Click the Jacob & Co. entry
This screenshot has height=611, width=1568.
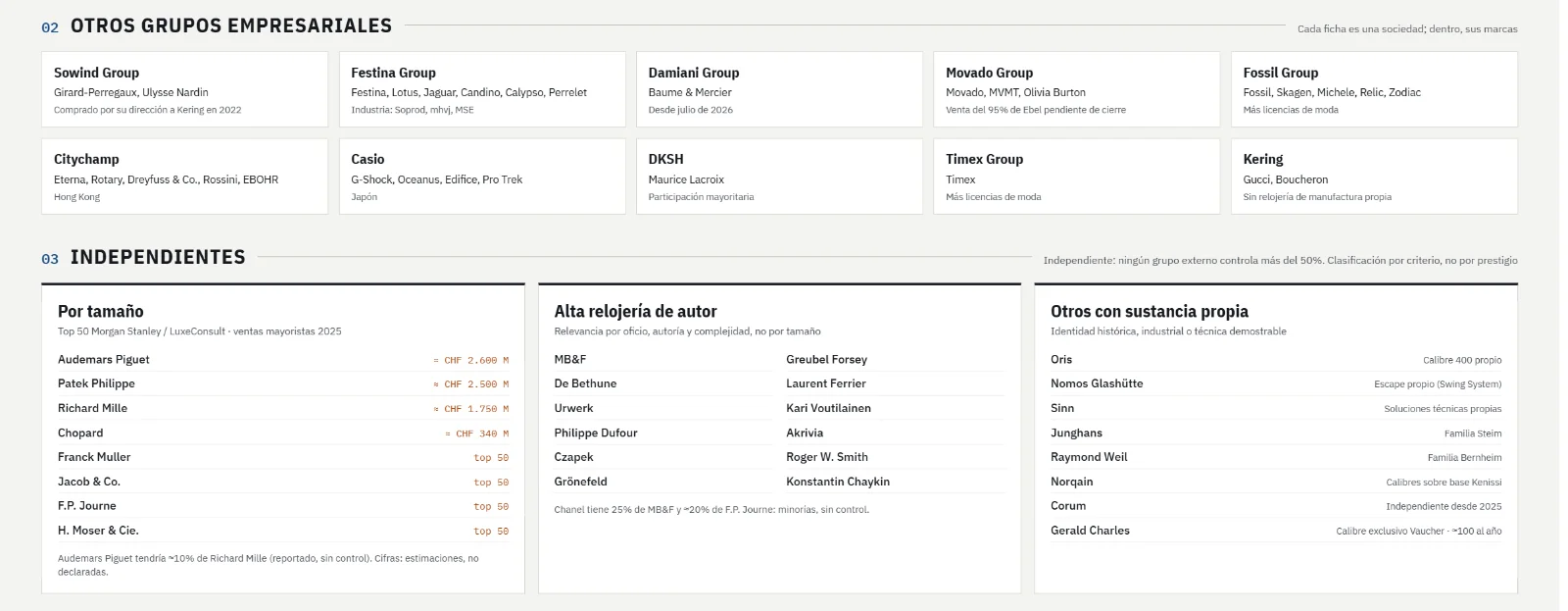(89, 482)
